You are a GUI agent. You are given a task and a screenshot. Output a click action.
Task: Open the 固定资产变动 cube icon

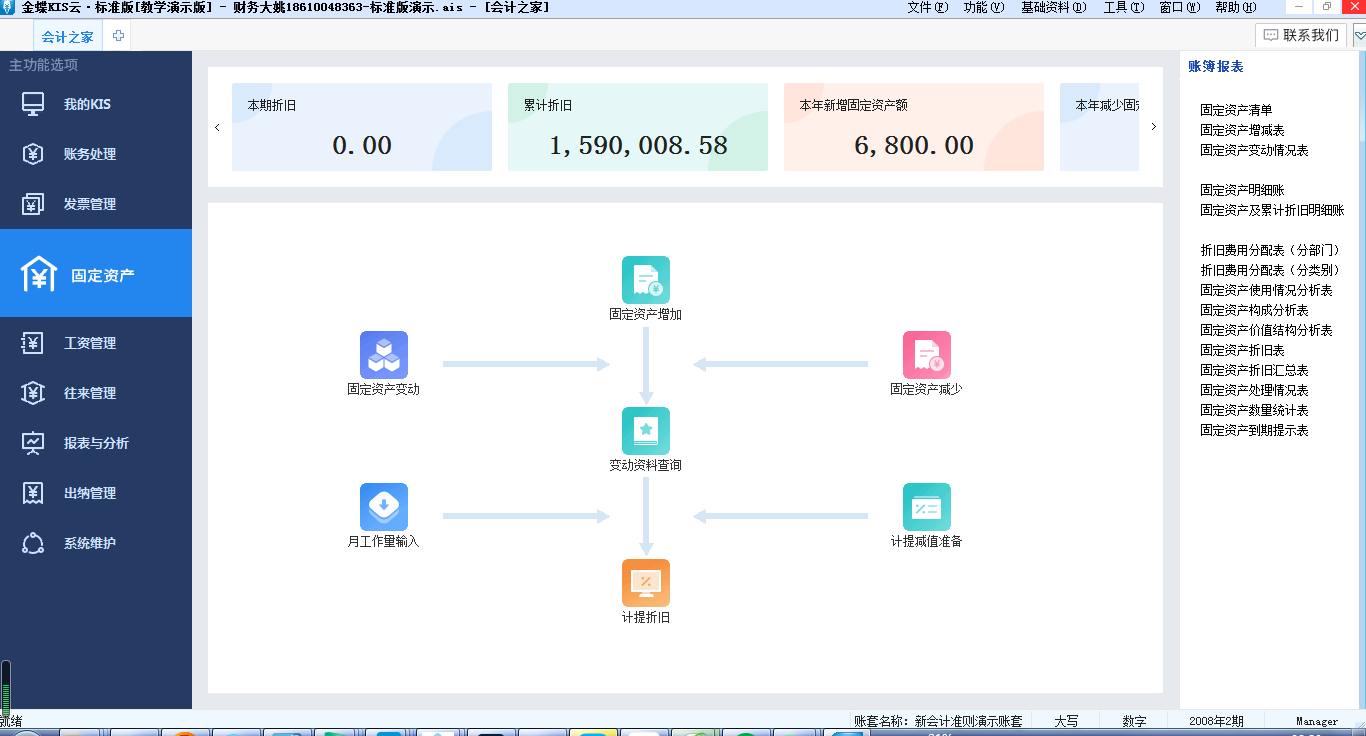click(x=384, y=355)
